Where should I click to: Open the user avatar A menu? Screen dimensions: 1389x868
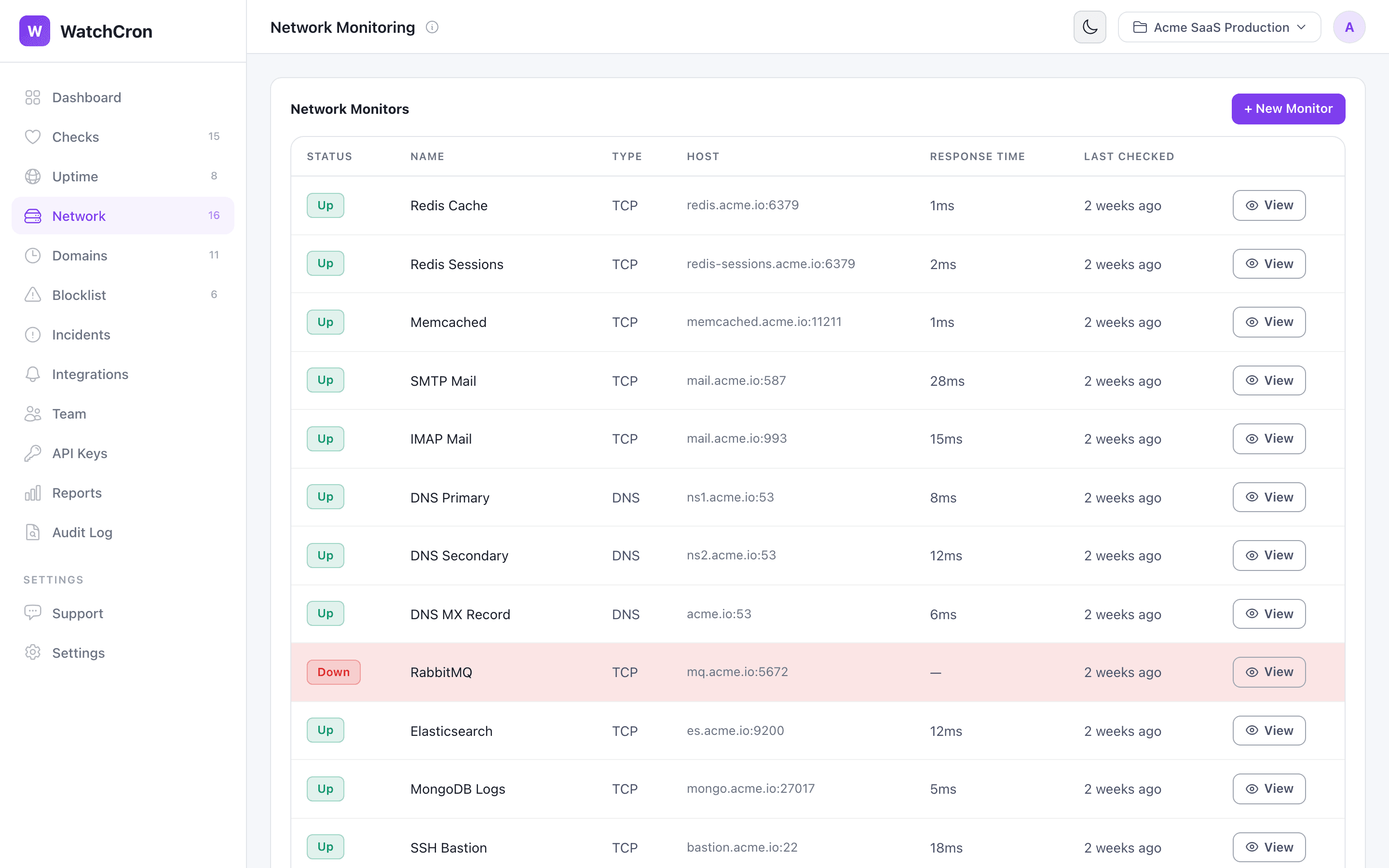(1349, 27)
